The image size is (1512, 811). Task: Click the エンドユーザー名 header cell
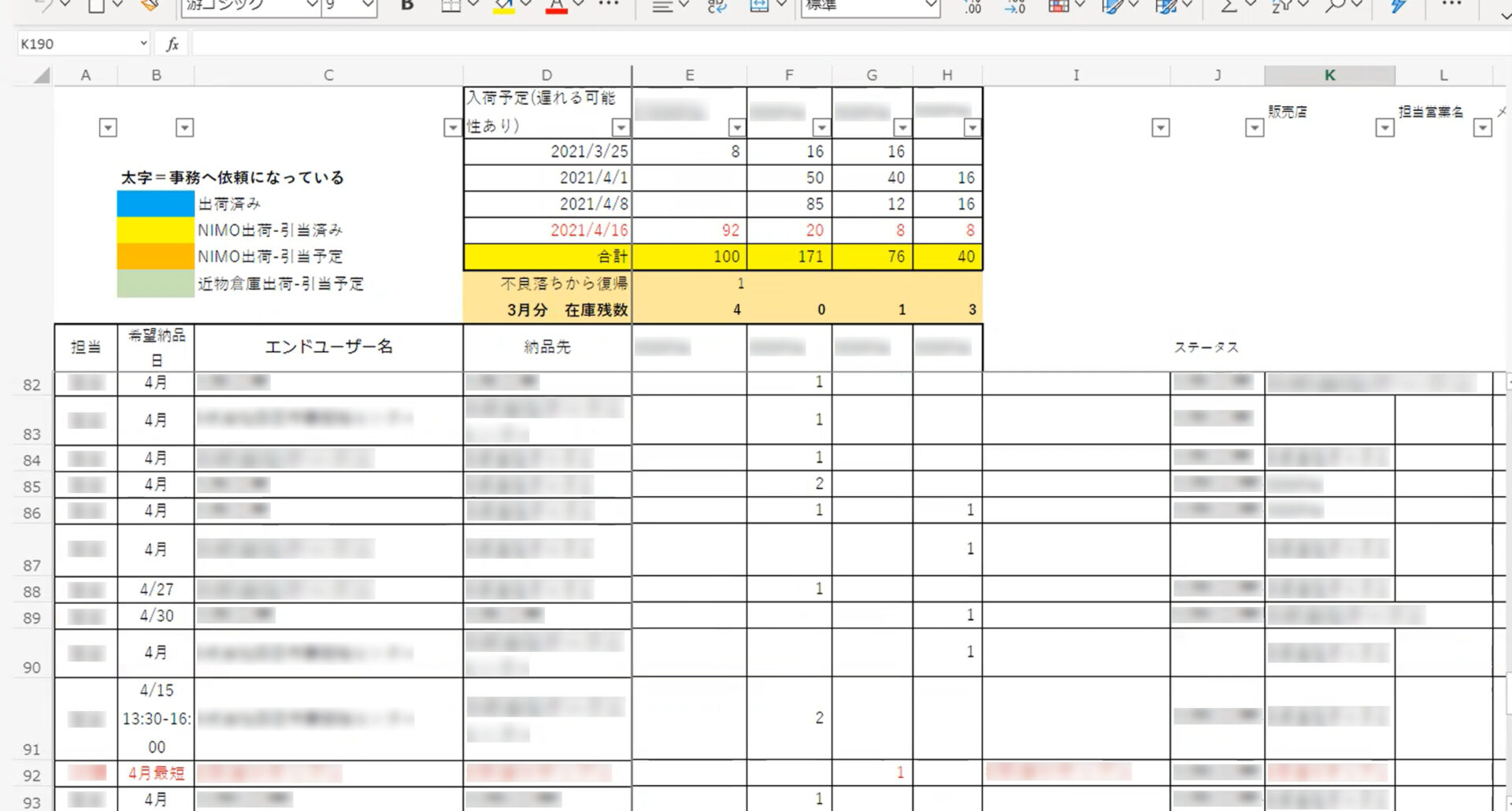328,347
